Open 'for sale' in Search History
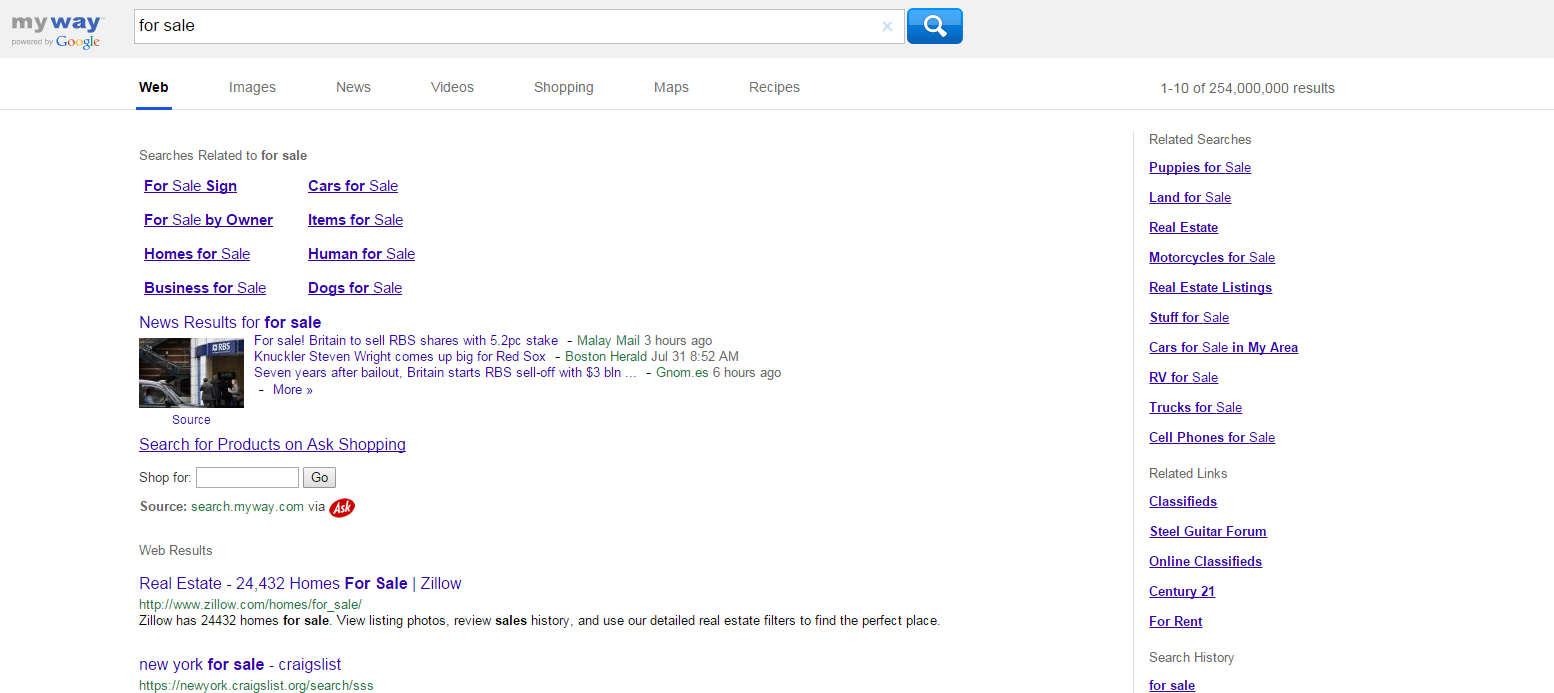Viewport: 1554px width, 693px height. tap(1172, 685)
